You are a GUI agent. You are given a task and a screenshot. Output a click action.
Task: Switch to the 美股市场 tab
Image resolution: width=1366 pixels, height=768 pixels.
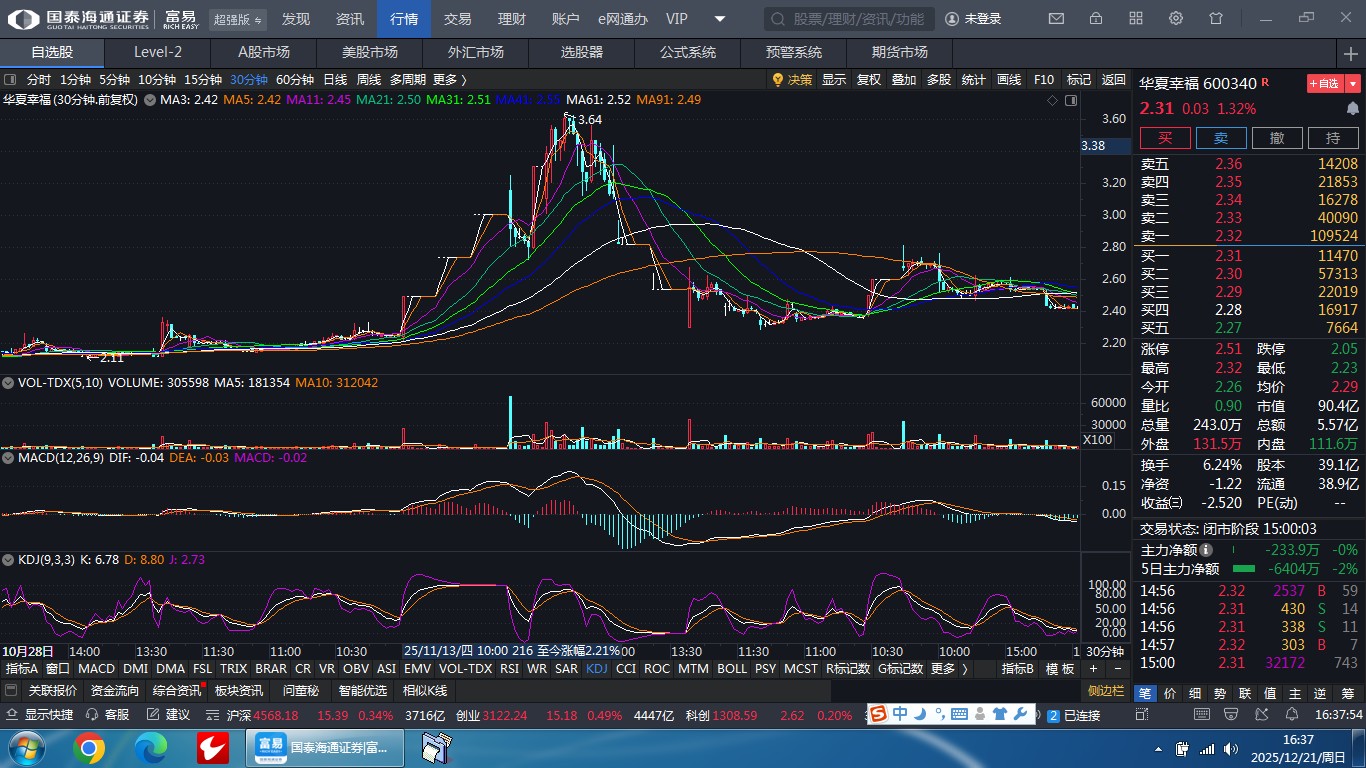pyautogui.click(x=369, y=52)
